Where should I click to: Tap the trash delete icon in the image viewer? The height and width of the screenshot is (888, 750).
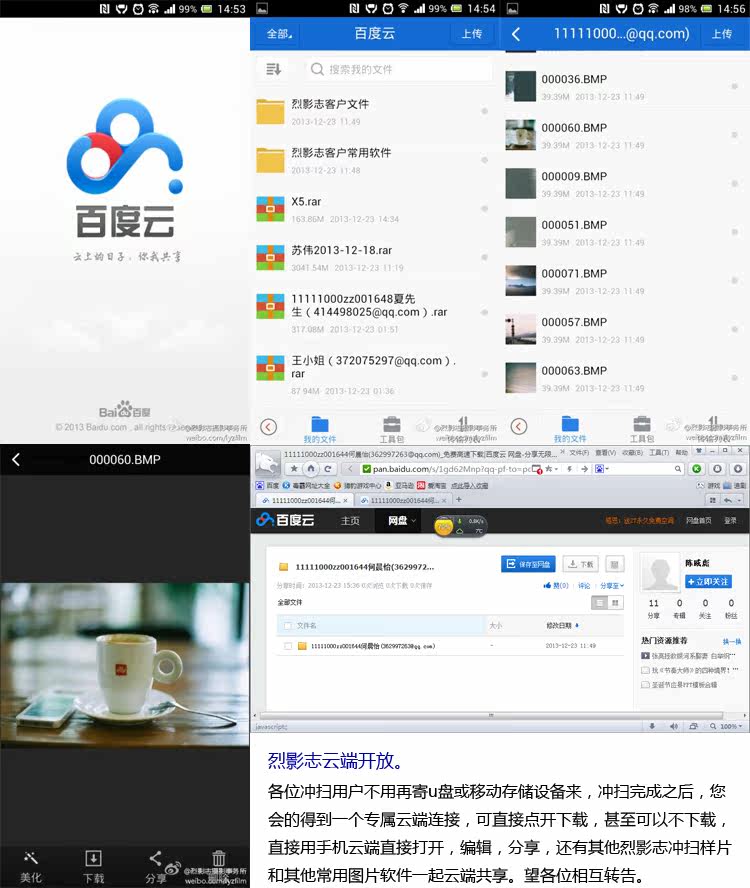point(219,858)
